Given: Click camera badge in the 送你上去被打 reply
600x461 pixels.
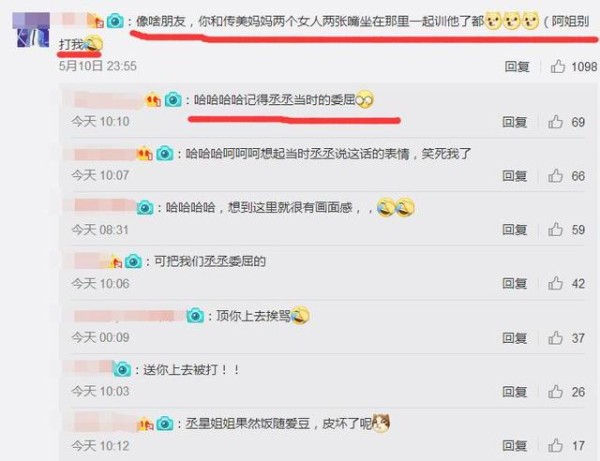Looking at the screenshot, I should [x=122, y=370].
